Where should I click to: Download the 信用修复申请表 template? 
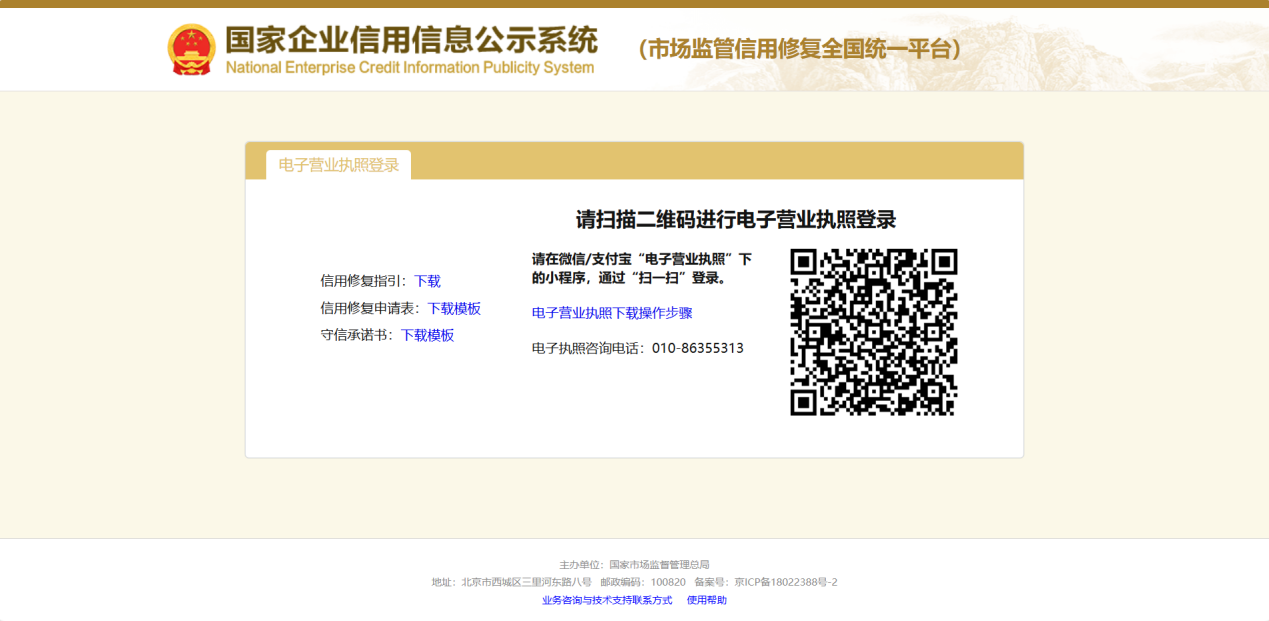pos(454,308)
